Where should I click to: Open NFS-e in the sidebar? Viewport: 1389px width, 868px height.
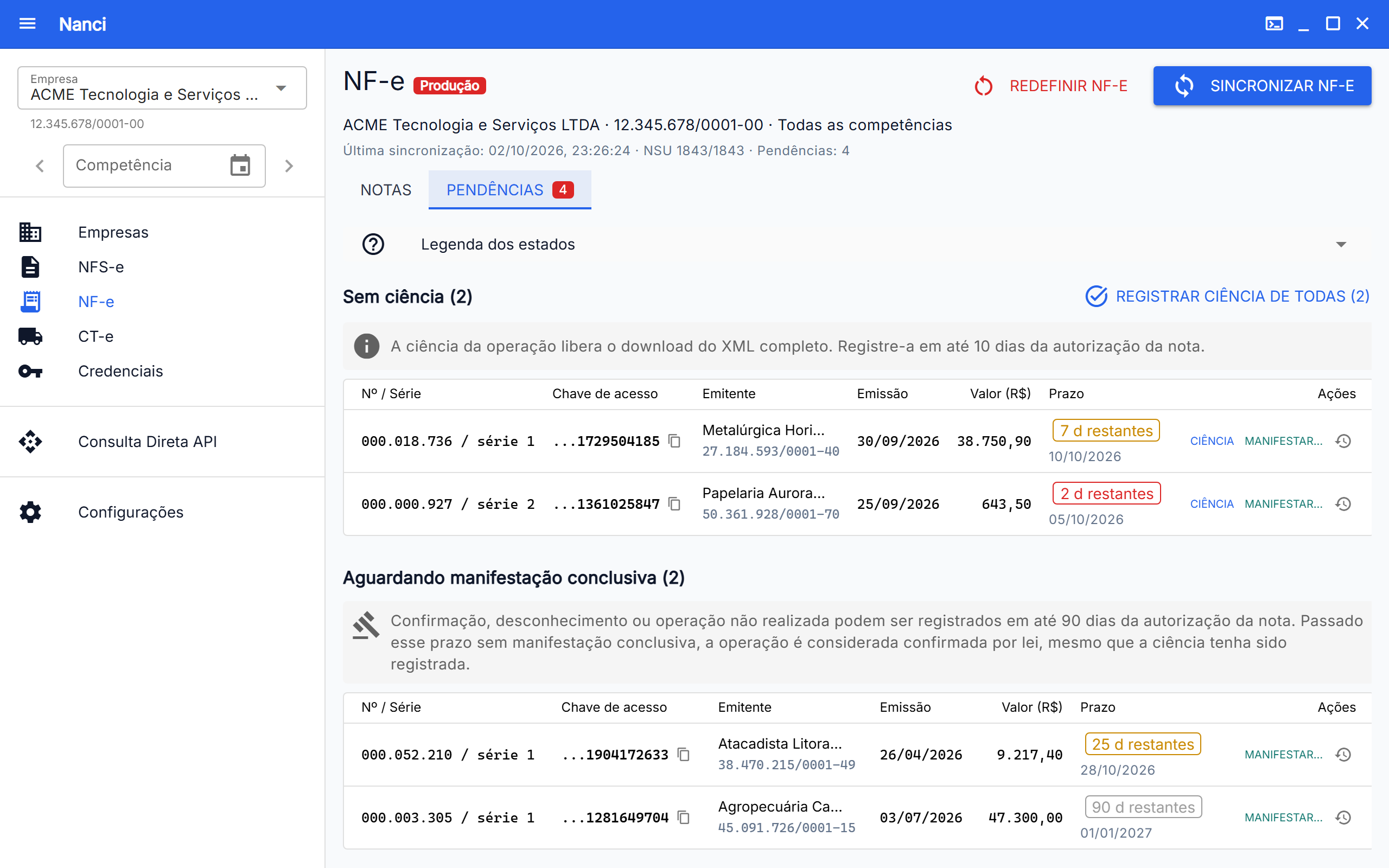pos(162,267)
